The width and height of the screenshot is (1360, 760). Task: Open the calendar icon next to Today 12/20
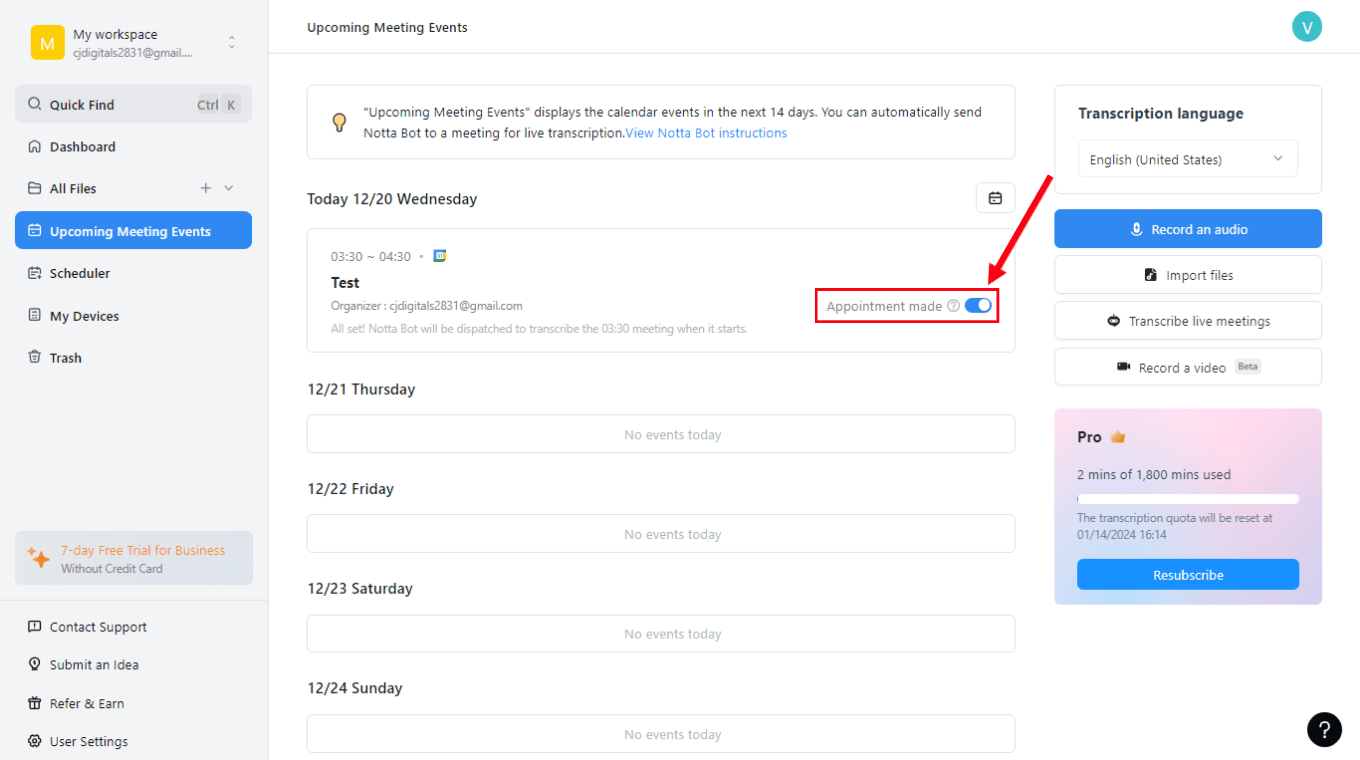pyautogui.click(x=995, y=198)
